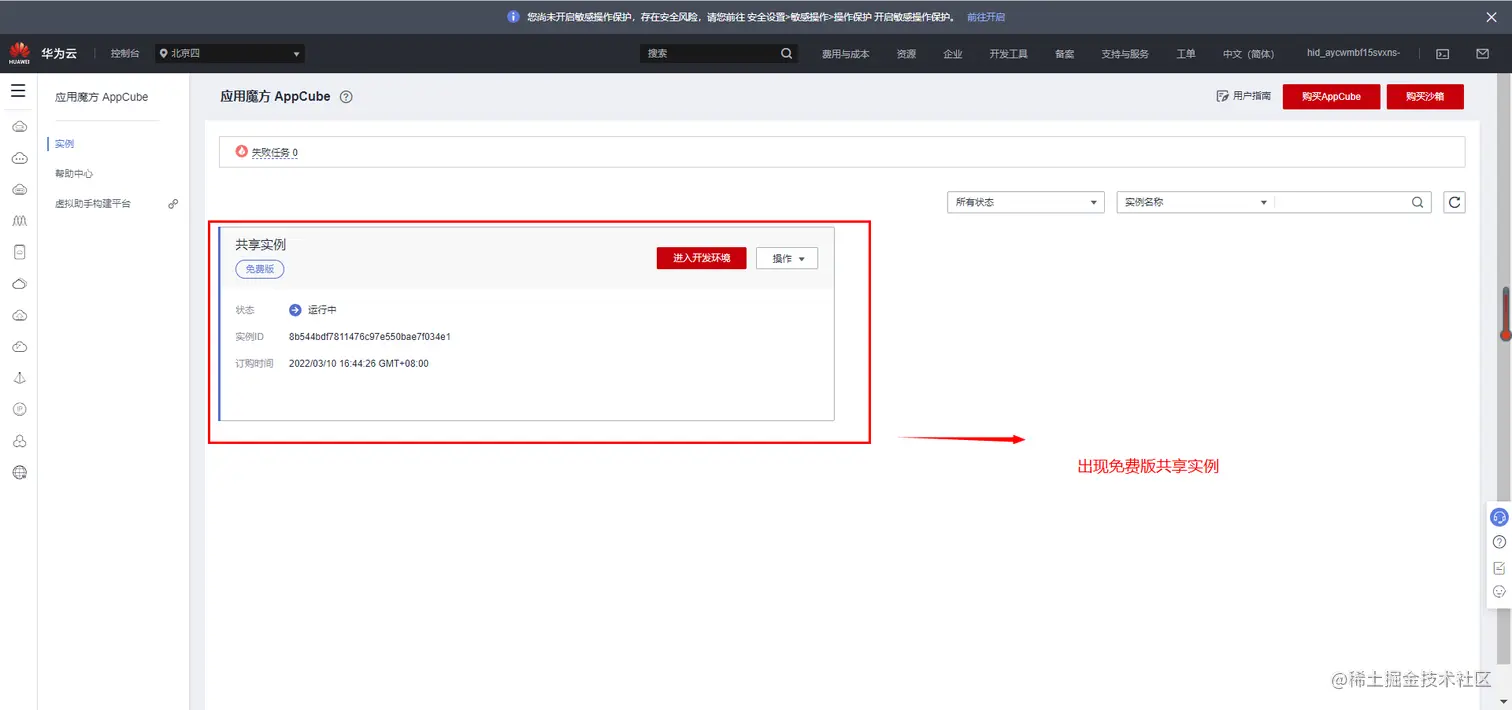Viewport: 1512px width, 710px height.
Task: Go to 控制台 console link
Action: 125,54
